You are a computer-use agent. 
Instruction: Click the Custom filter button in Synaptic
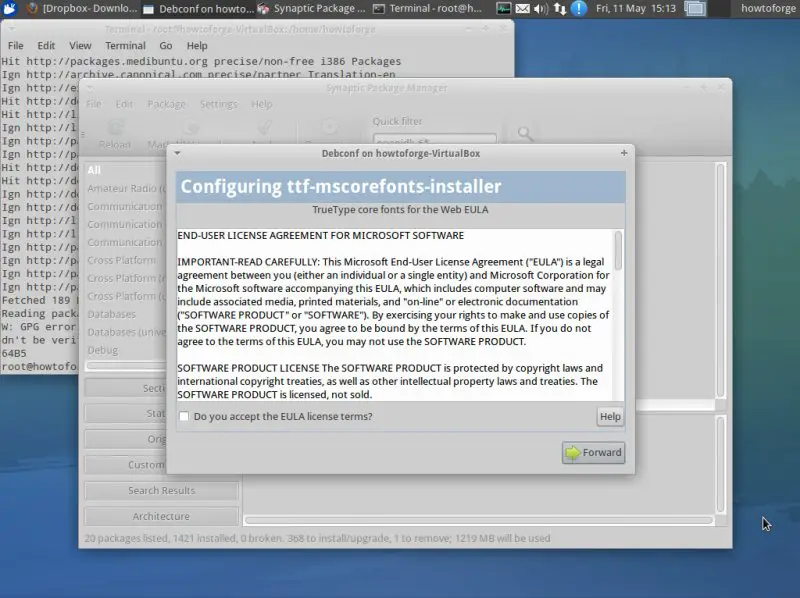[x=126, y=465]
